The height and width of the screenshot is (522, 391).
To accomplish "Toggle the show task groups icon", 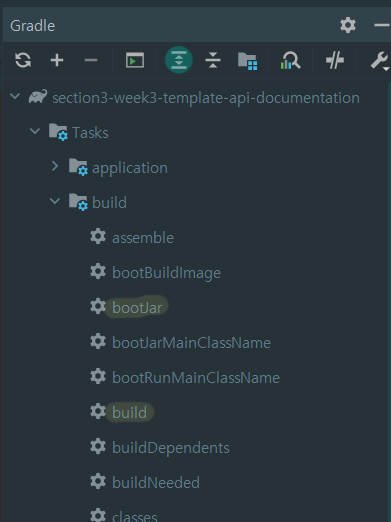I will [x=248, y=61].
